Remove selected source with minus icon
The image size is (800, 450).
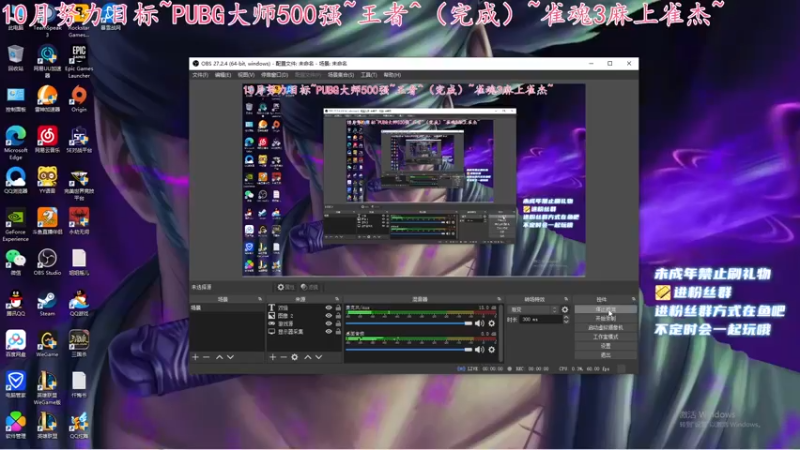(283, 357)
